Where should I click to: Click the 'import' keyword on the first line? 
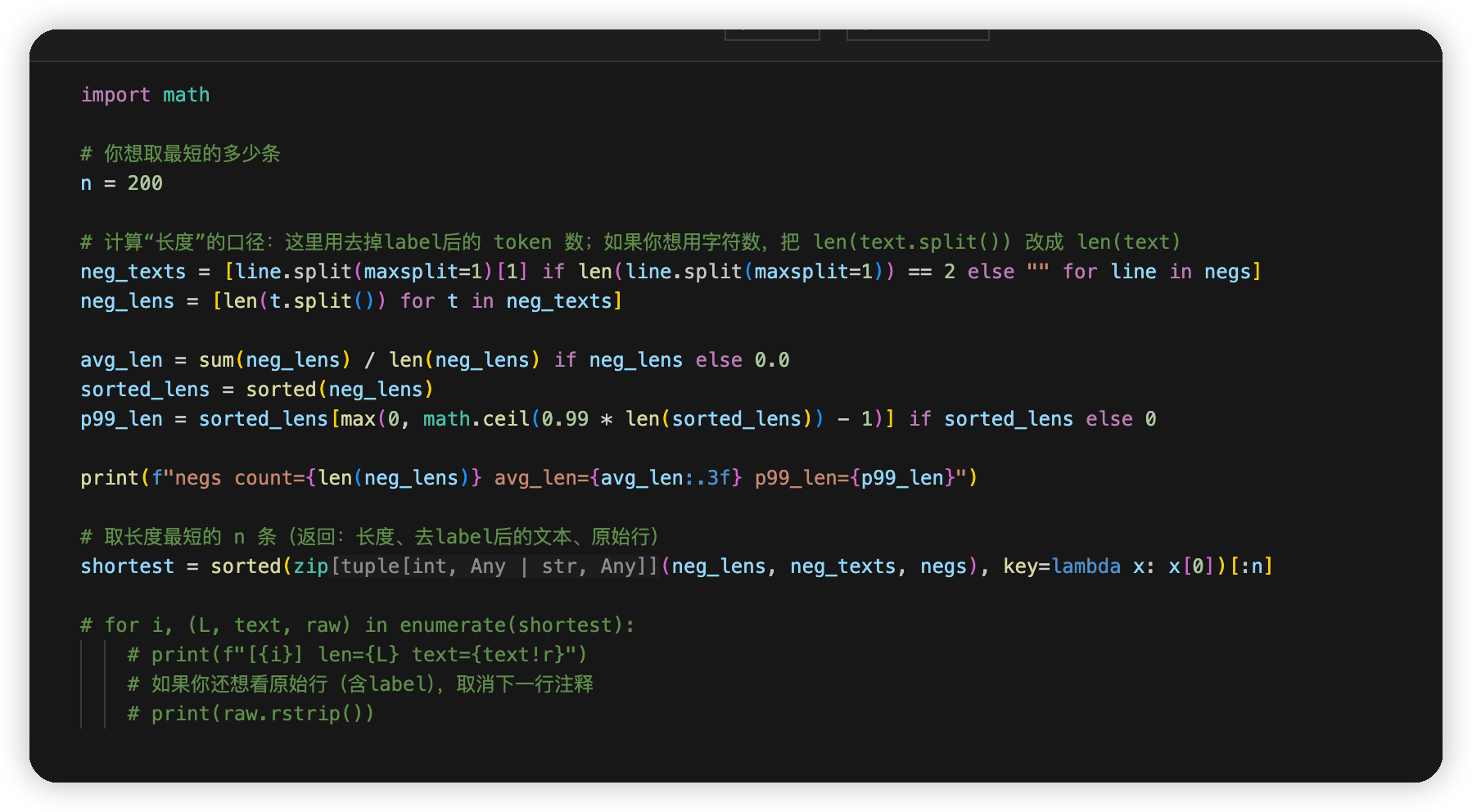pyautogui.click(x=115, y=95)
